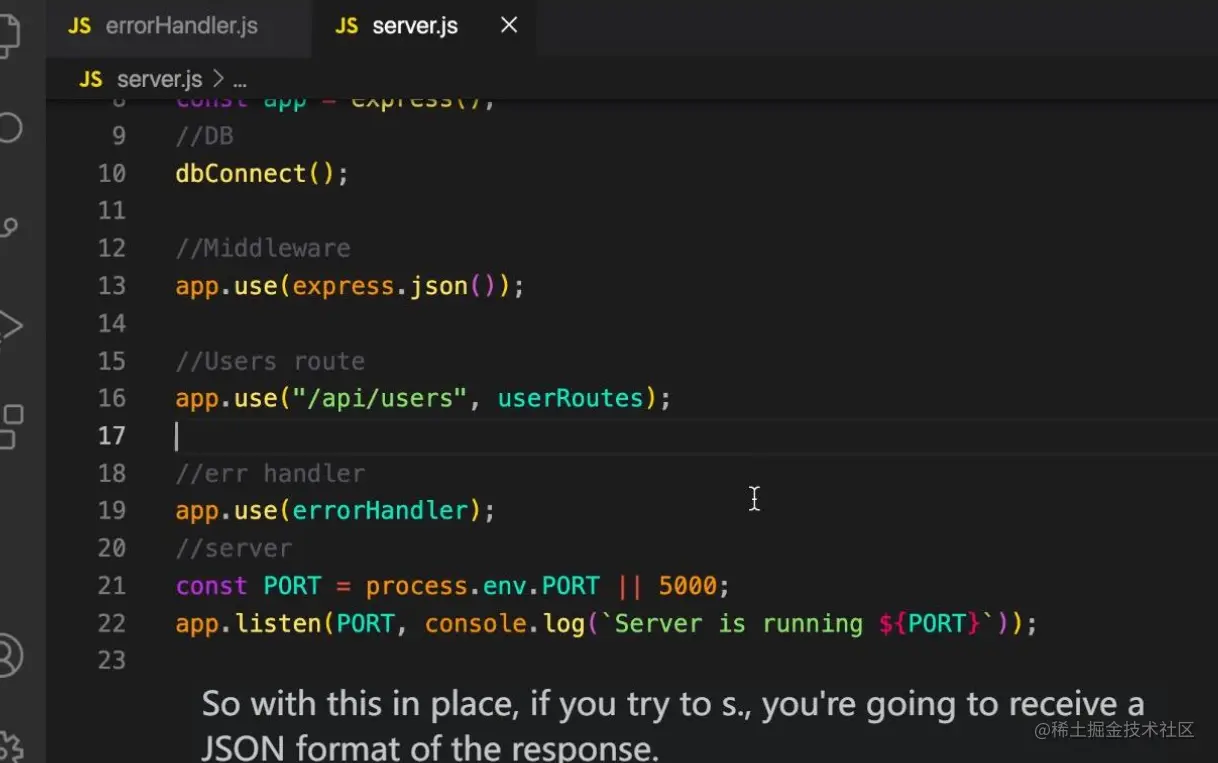Screen dimensions: 1218x763
Task: Click ${PORT} inside the template string
Action: [930, 623]
